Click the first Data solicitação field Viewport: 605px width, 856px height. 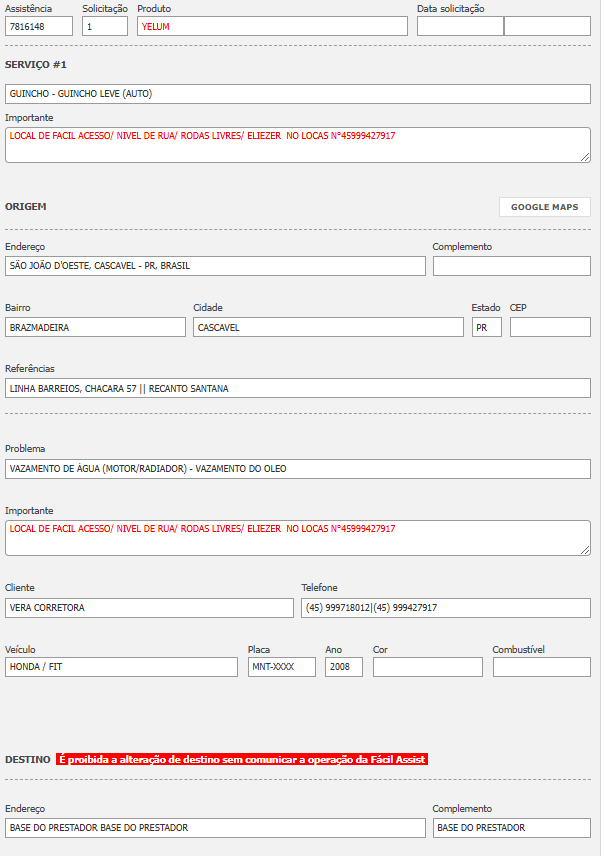click(x=460, y=27)
